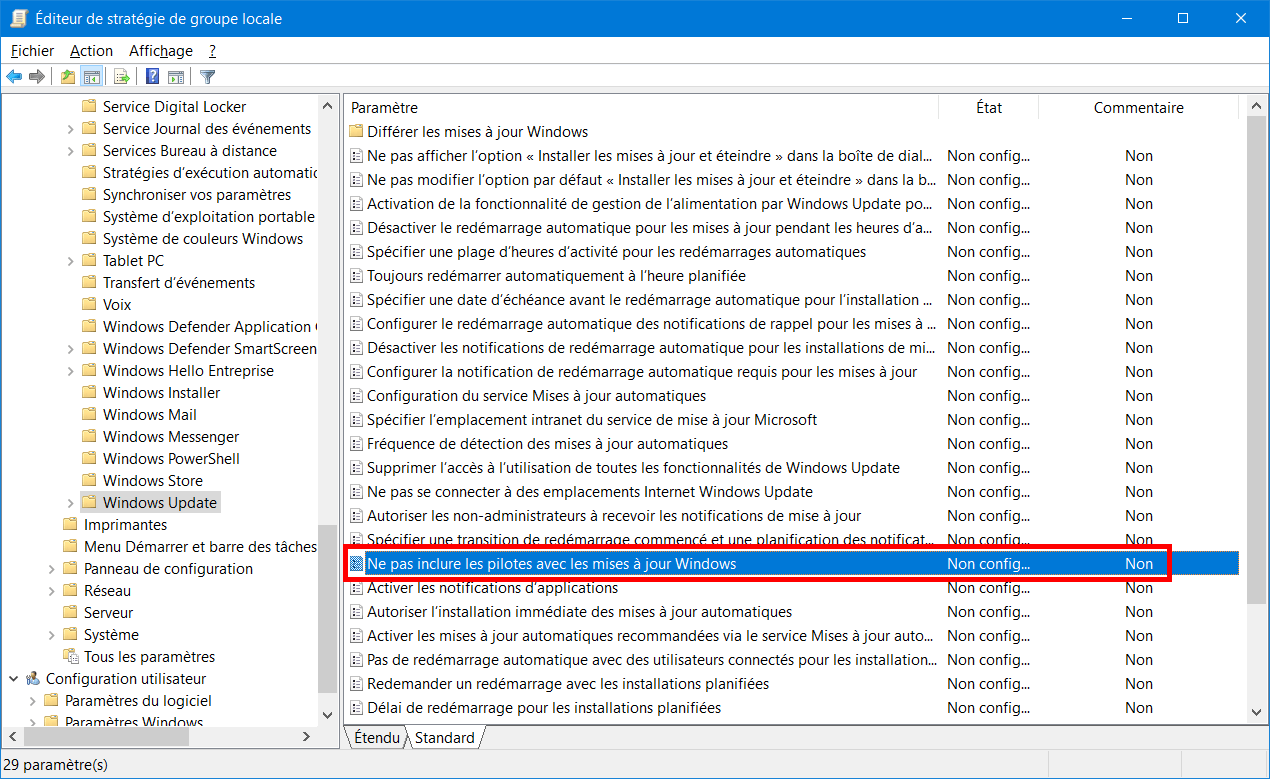1270x779 pixels.
Task: Expand the Windows Update tree node
Action: point(70,503)
